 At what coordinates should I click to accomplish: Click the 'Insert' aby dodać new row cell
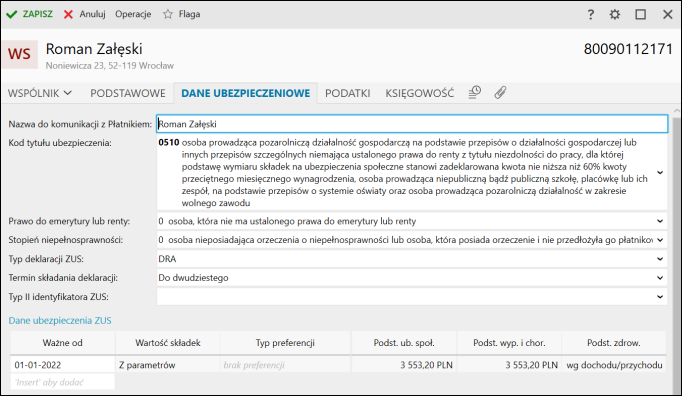[63, 382]
